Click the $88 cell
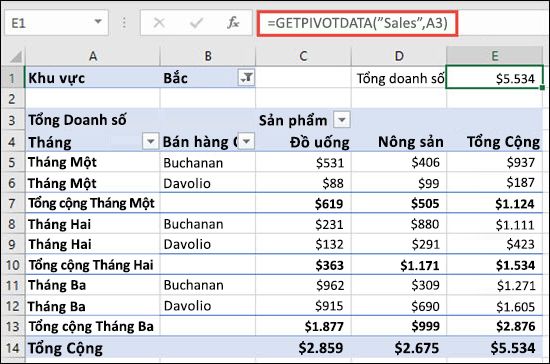The width and height of the screenshot is (550, 364). [303, 183]
